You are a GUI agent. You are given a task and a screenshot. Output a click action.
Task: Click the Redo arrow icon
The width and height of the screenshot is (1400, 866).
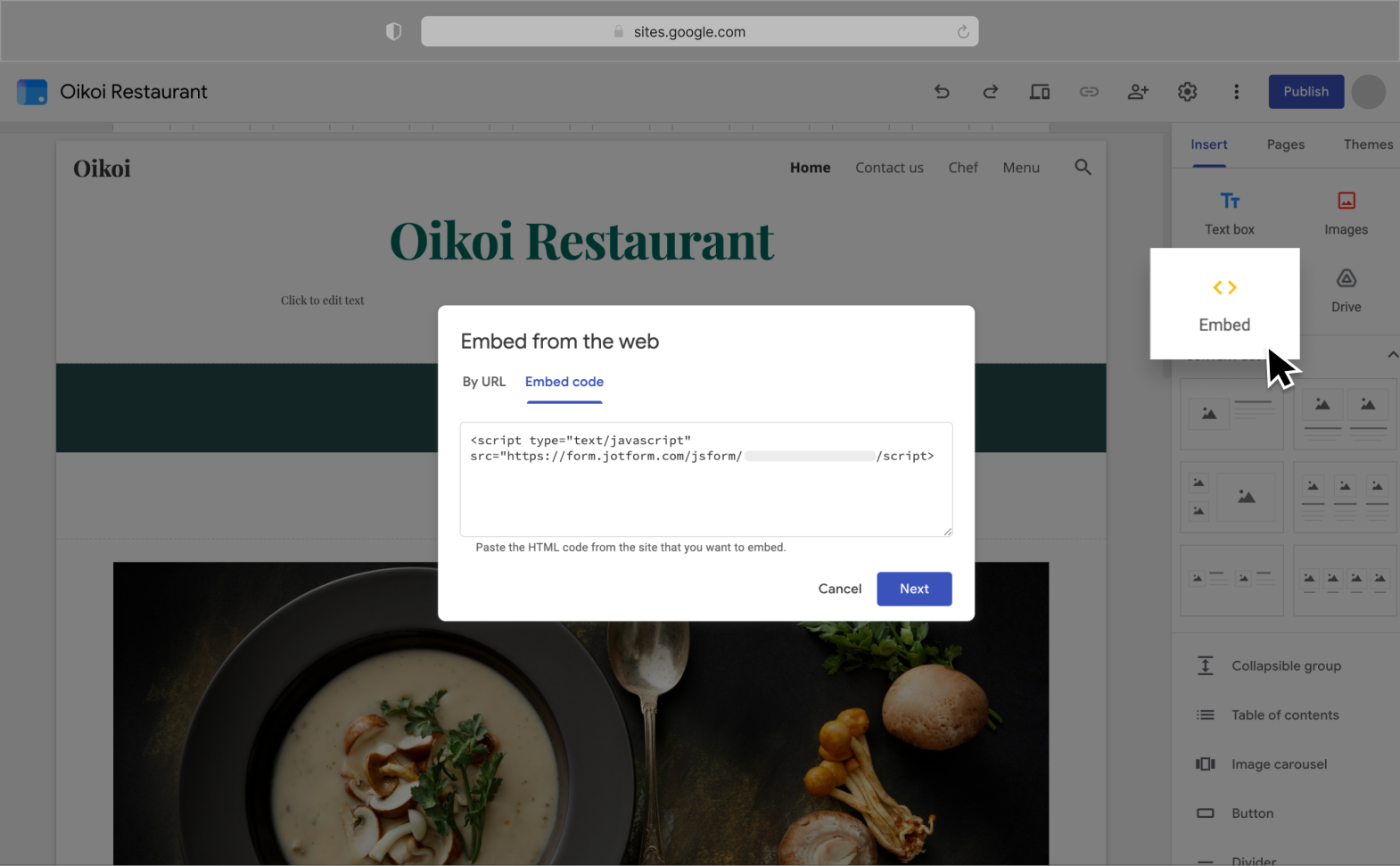click(x=991, y=92)
